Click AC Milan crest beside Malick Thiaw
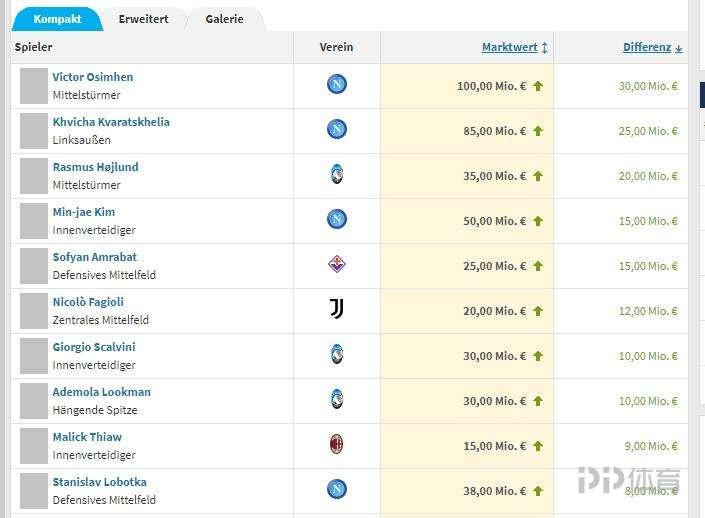Viewport: 705px width, 518px height. pyautogui.click(x=336, y=445)
